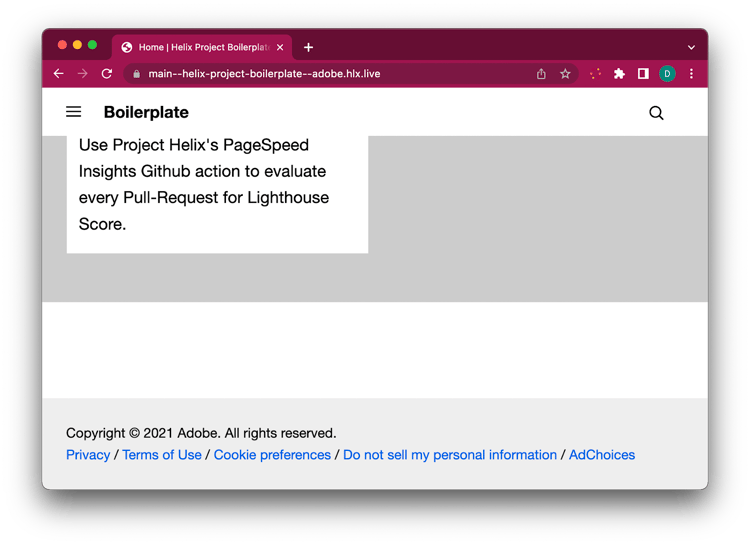Reload the page
The width and height of the screenshot is (750, 545).
[x=107, y=74]
